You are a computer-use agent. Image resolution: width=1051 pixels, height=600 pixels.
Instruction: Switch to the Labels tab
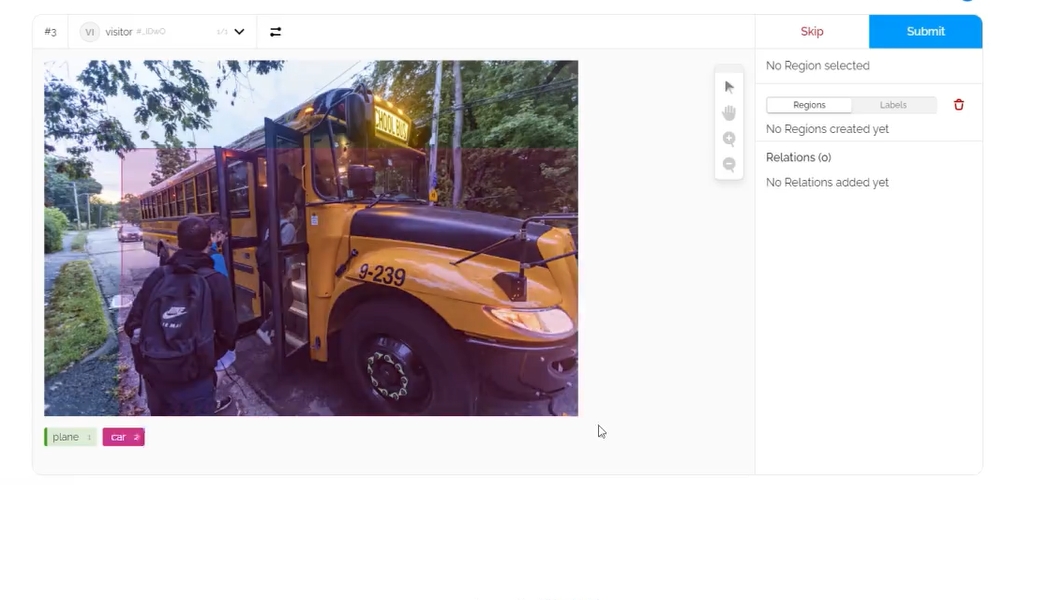click(x=893, y=105)
